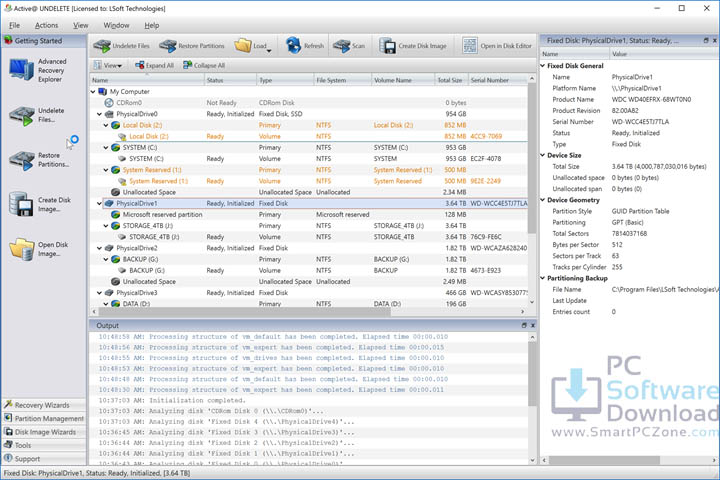Click the Collapse All icon
The image size is (720, 480).
click(x=187, y=65)
